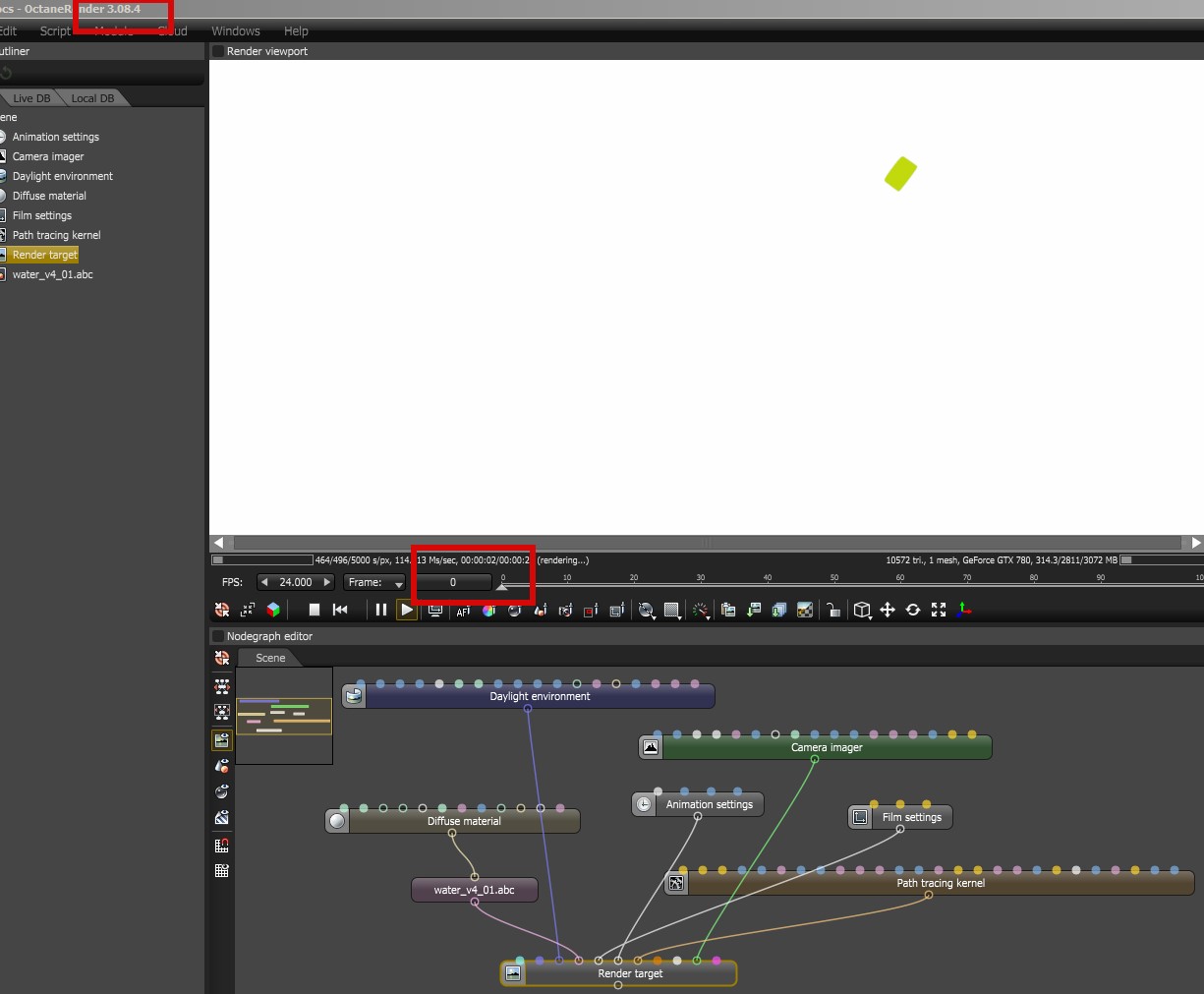Click the red cone picker icon in viewport toolbar
Viewport: 1204px width, 994px height.
[x=540, y=611]
